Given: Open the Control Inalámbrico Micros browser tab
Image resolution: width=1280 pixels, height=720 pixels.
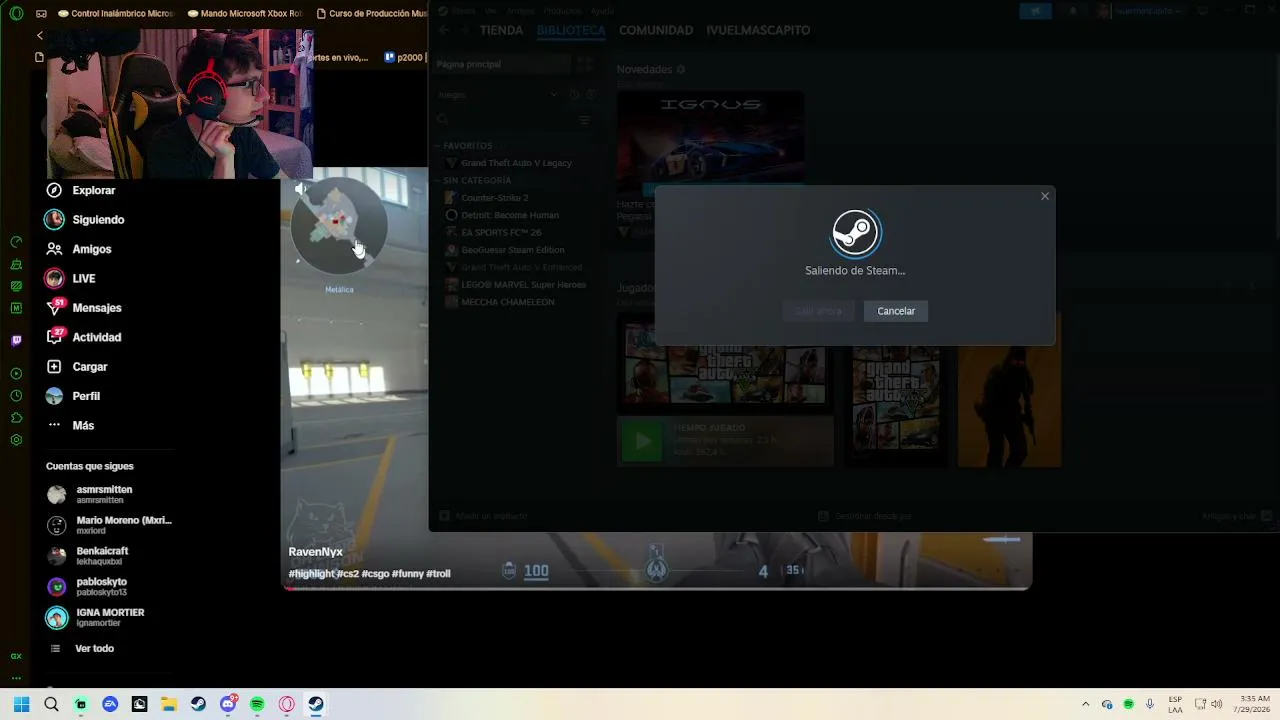Looking at the screenshot, I should pyautogui.click(x=116, y=14).
